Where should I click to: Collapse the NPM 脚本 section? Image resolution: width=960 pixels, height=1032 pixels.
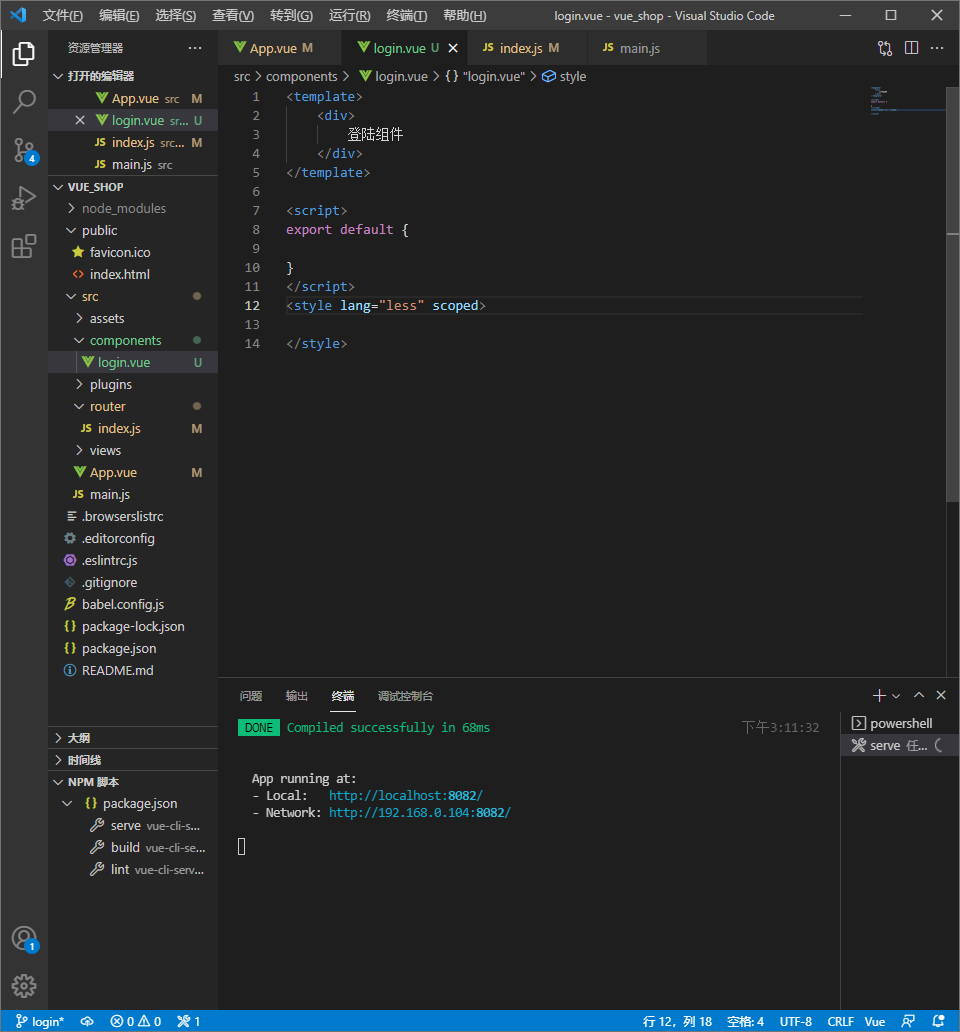point(133,782)
